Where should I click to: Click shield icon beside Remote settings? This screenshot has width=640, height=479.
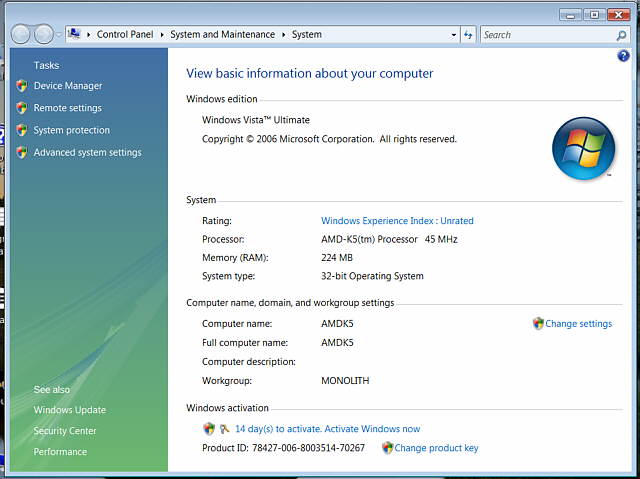pos(22,108)
